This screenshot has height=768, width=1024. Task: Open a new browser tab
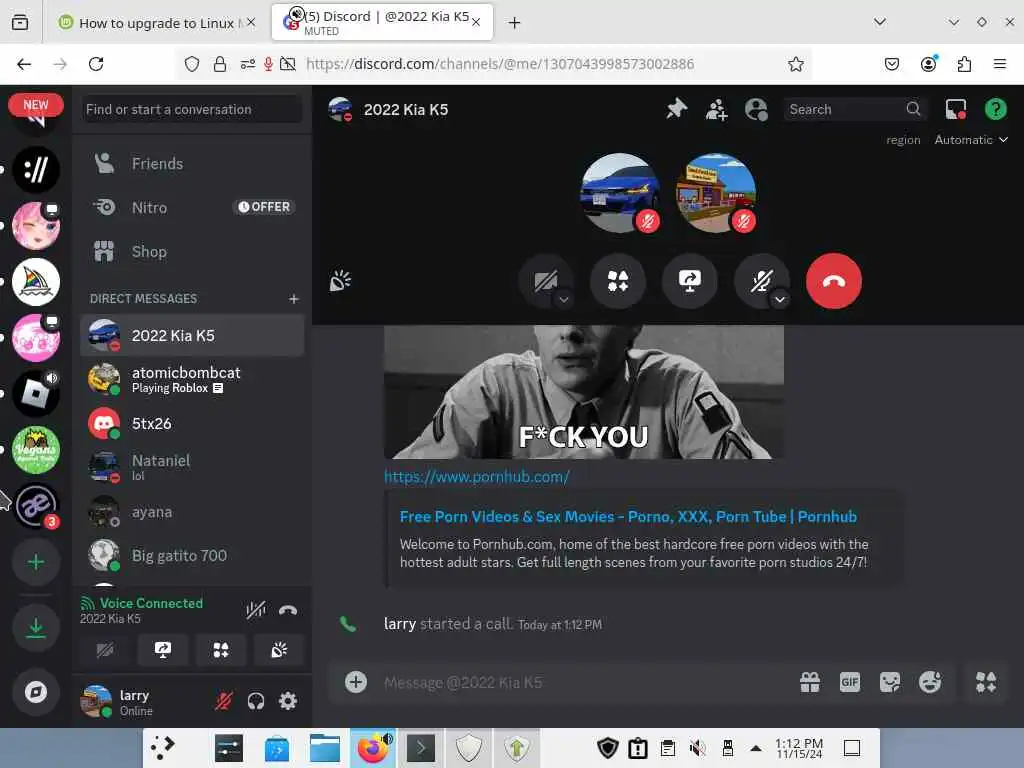click(x=515, y=23)
